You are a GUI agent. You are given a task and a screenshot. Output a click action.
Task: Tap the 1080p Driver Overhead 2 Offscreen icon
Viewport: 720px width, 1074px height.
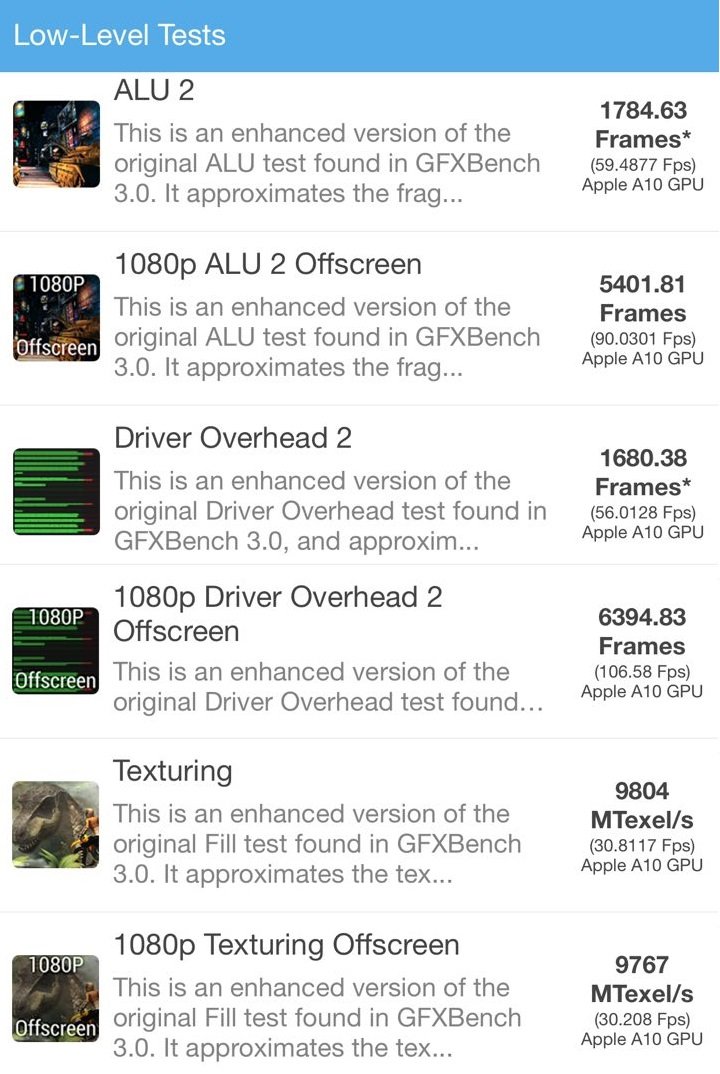point(55,651)
